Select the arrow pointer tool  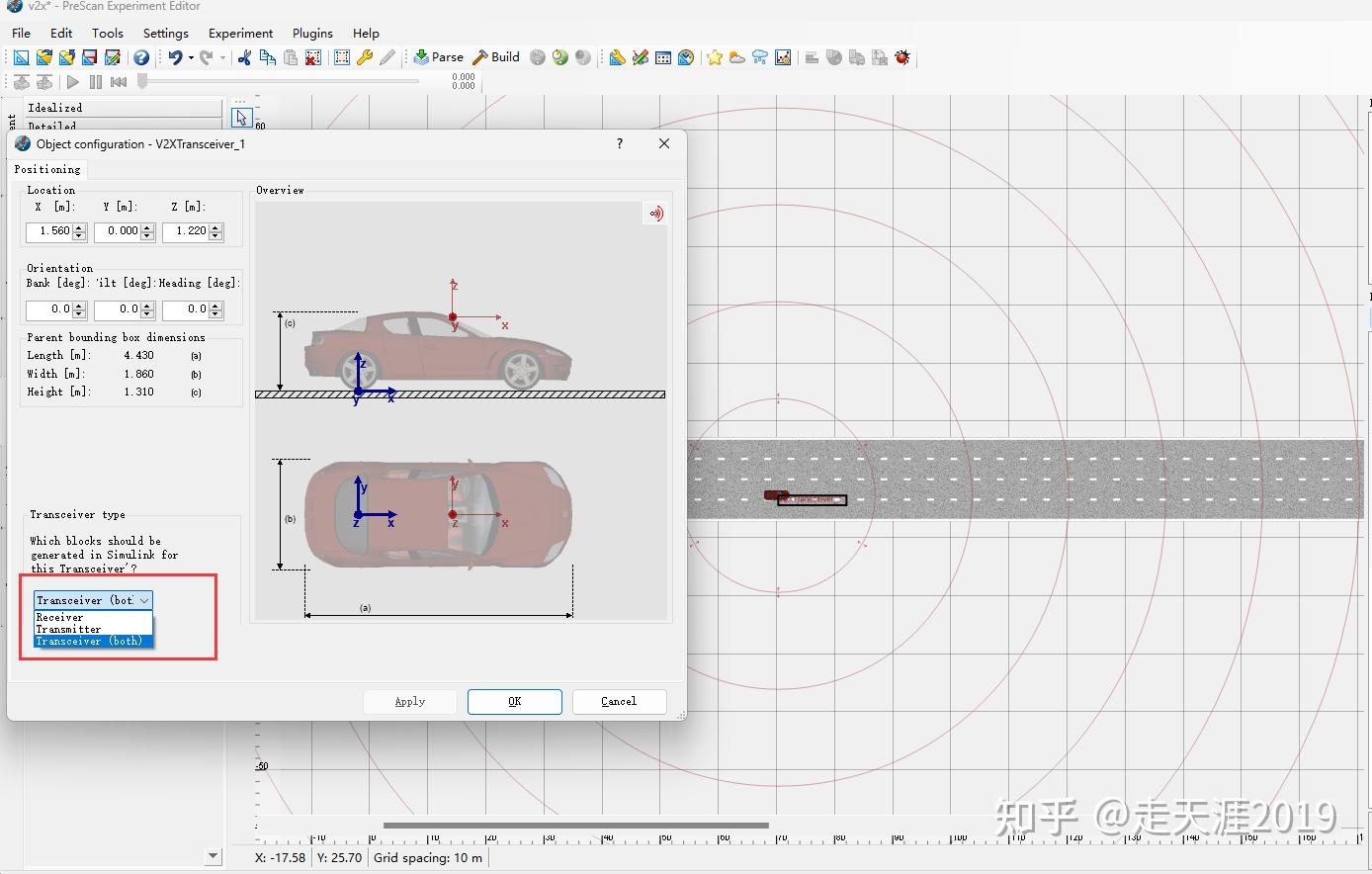point(241,118)
